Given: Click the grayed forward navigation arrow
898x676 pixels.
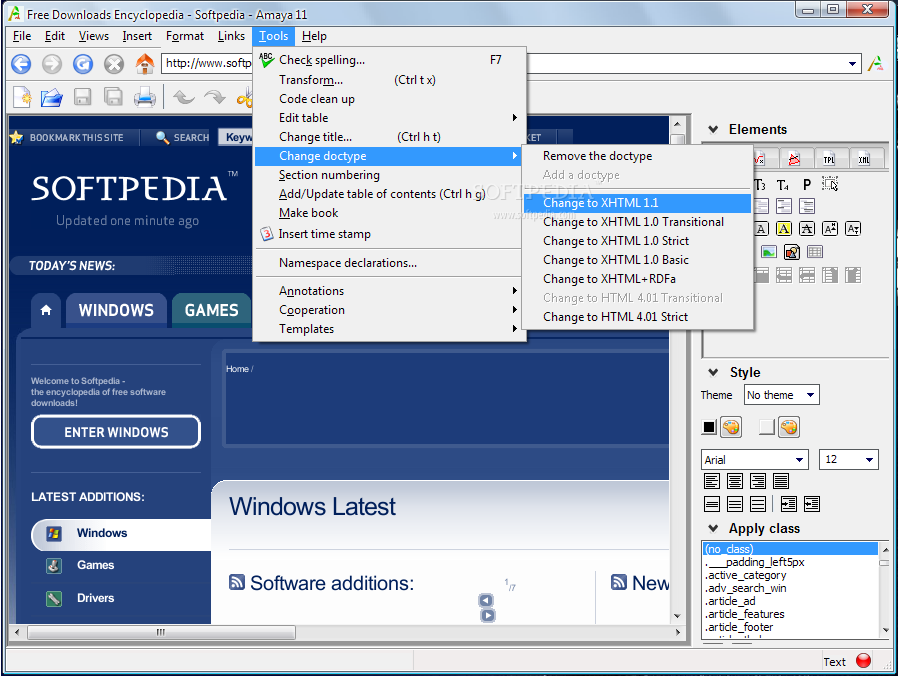Looking at the screenshot, I should (x=52, y=64).
